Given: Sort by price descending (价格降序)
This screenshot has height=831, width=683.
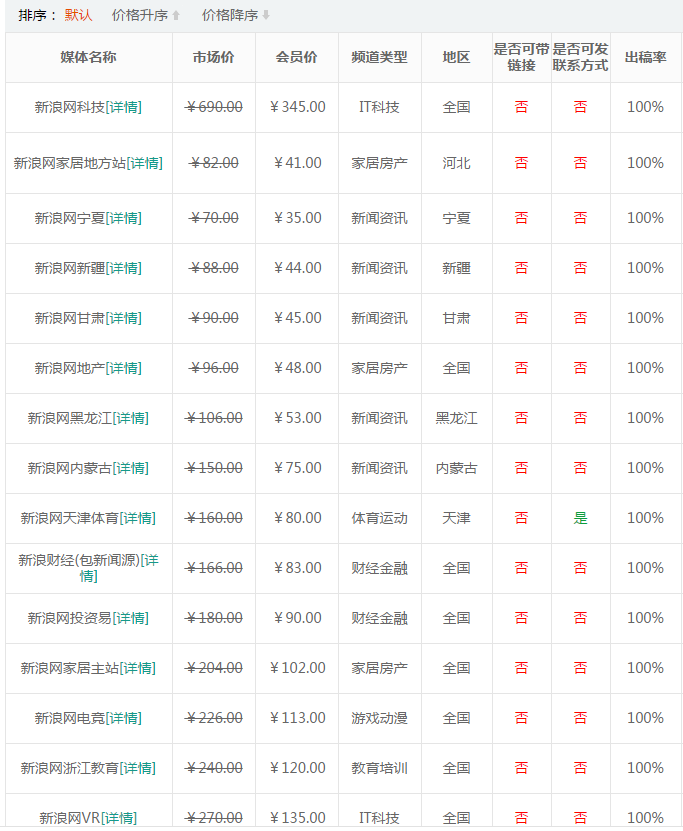Looking at the screenshot, I should [x=229, y=15].
